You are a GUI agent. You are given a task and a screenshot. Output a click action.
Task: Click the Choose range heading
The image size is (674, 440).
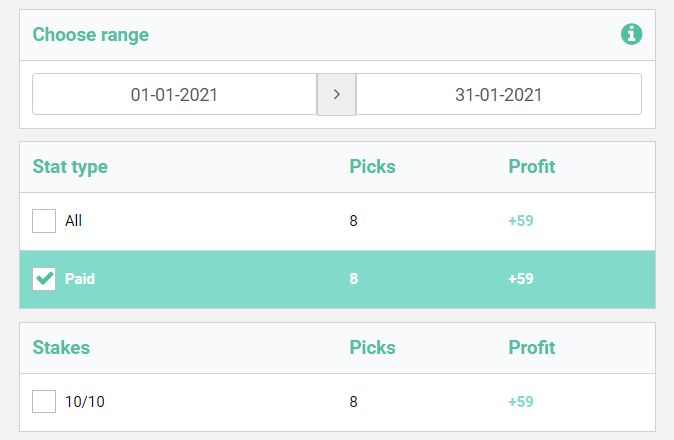(x=91, y=35)
